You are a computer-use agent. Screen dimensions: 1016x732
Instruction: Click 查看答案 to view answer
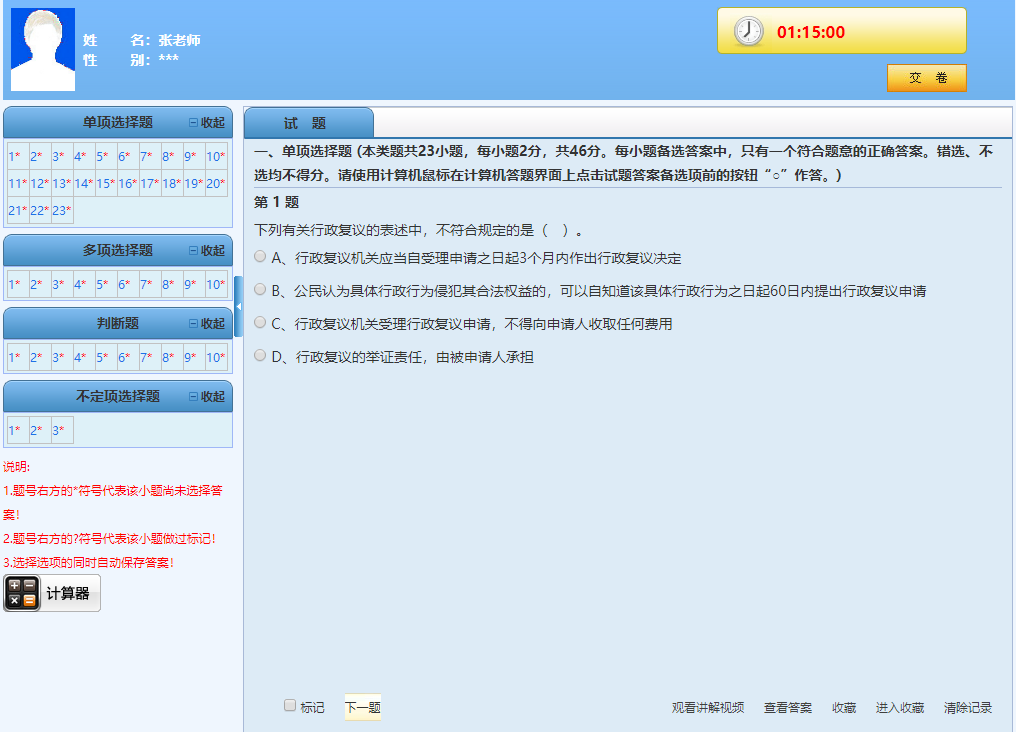(x=788, y=708)
